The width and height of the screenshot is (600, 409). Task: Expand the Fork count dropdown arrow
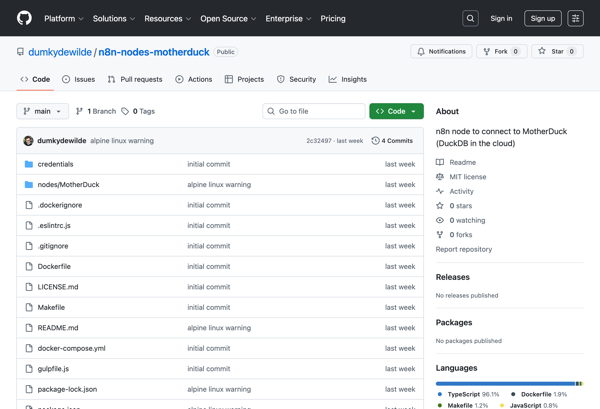pyautogui.click(x=516, y=51)
